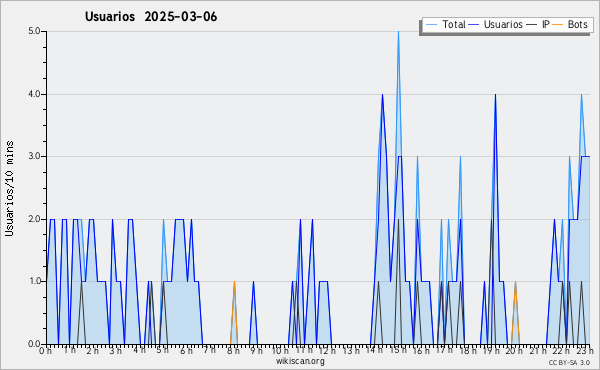Click the 4.0 y-axis value

pyautogui.click(x=34, y=94)
